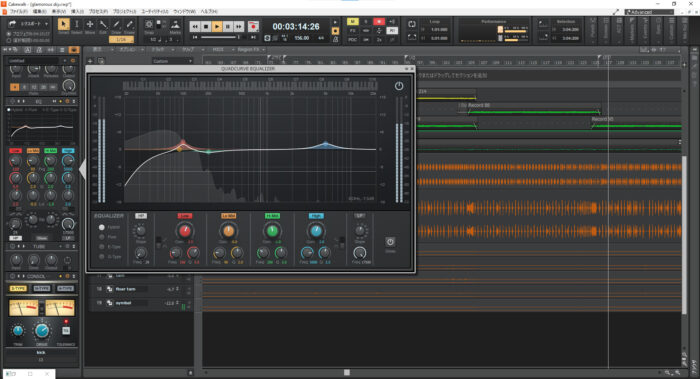Click the Play transport button

pos(217,27)
